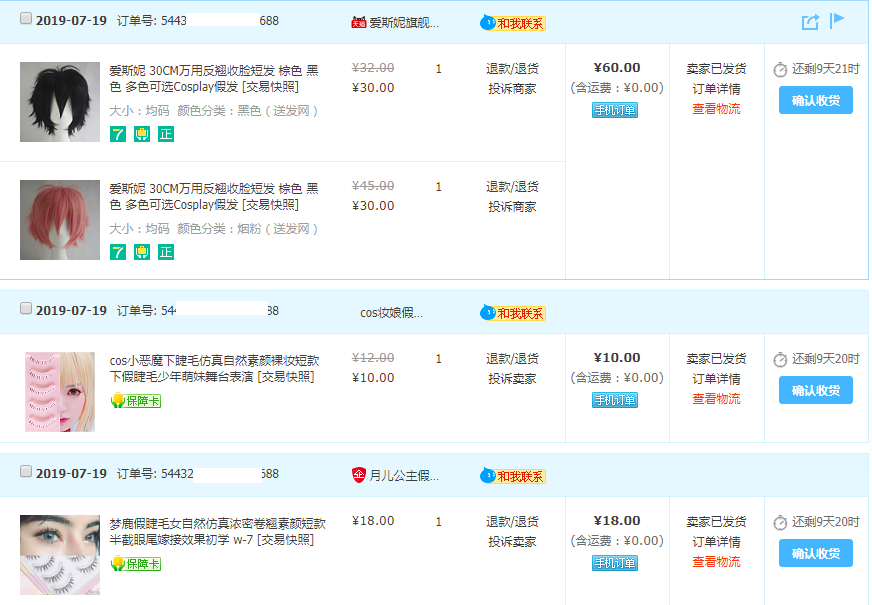Click 退款/退货 for the pink wig item
Screen dimensions: 872x605
click(512, 187)
